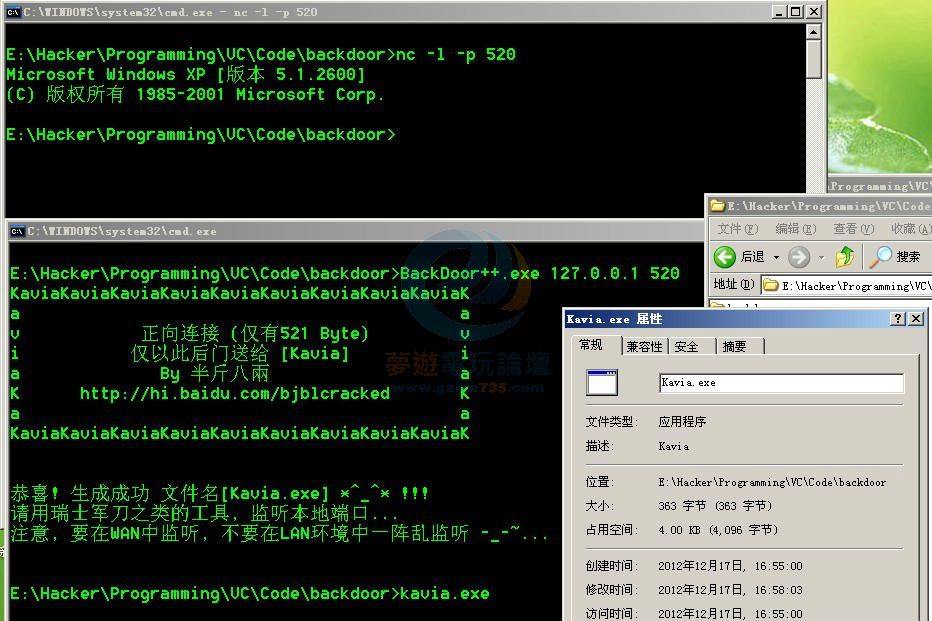This screenshot has width=932, height=621.
Task: Click the 'nc -l -p 520' command text
Action: click(x=456, y=55)
